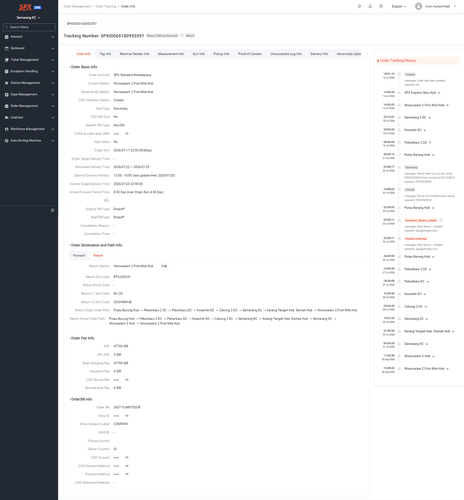Reveal the COD Payment Method value
Screen dimensions: 464x500
click(127, 466)
